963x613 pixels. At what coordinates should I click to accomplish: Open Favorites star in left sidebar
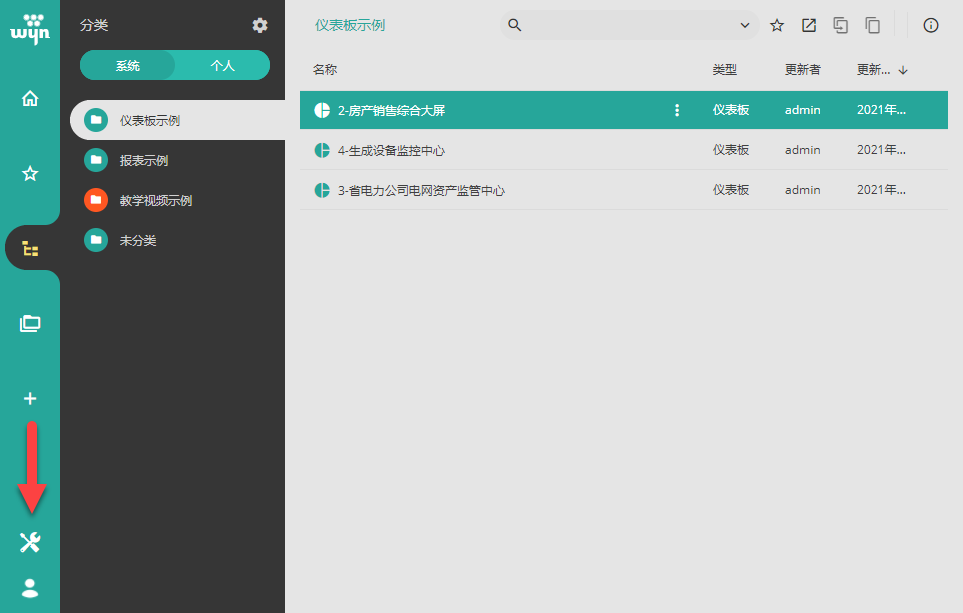click(x=30, y=173)
